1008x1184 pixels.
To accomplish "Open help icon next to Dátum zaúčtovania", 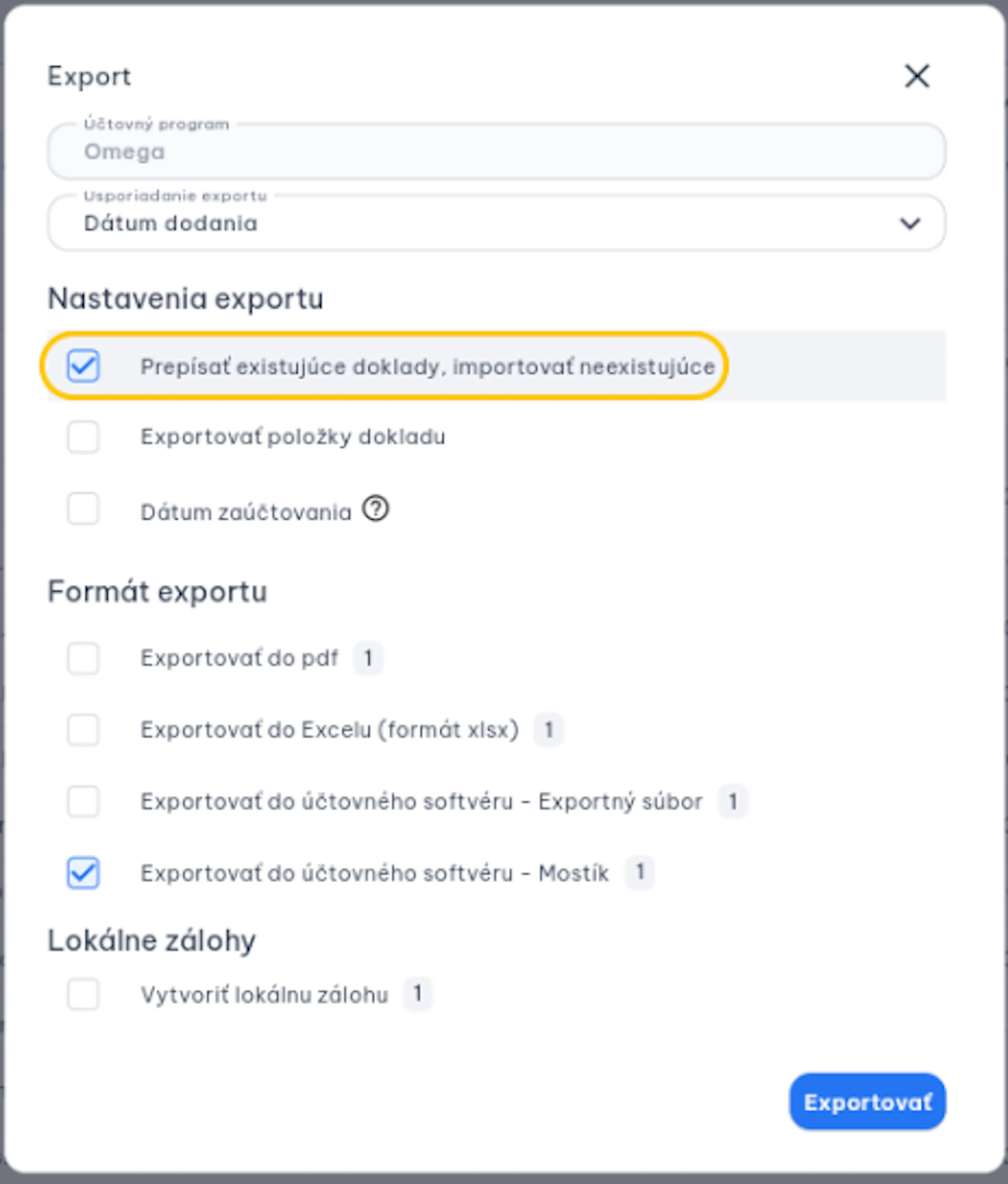I will pos(375,509).
